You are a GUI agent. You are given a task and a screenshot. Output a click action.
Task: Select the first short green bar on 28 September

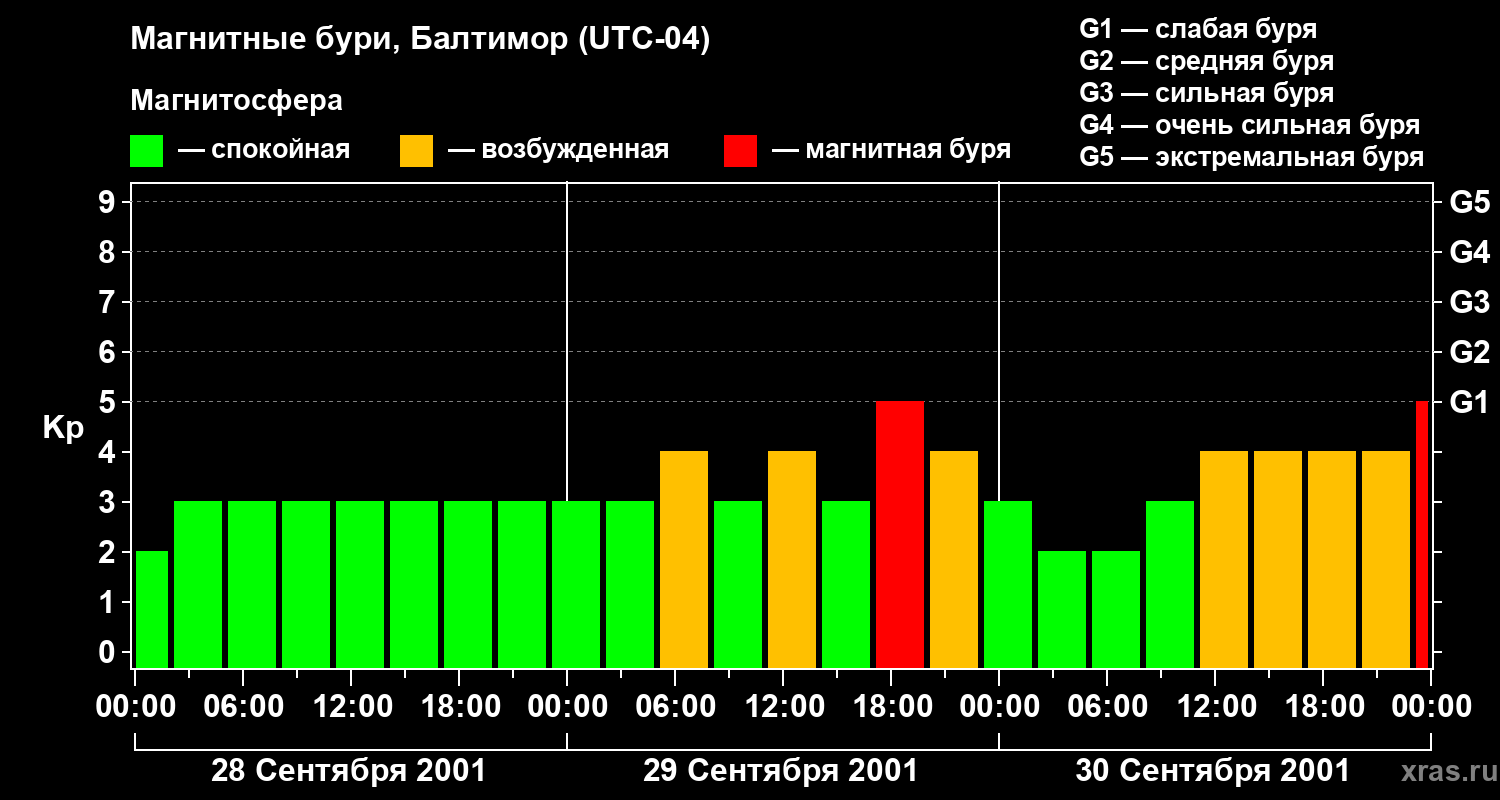pos(152,609)
